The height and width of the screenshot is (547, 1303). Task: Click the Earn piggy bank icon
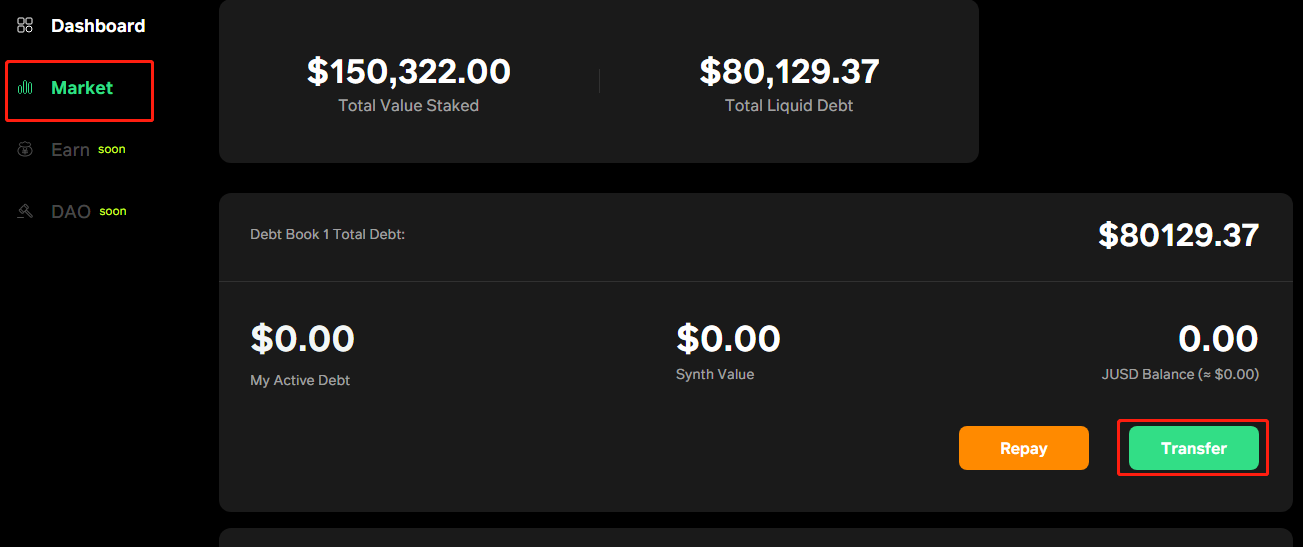click(x=26, y=150)
